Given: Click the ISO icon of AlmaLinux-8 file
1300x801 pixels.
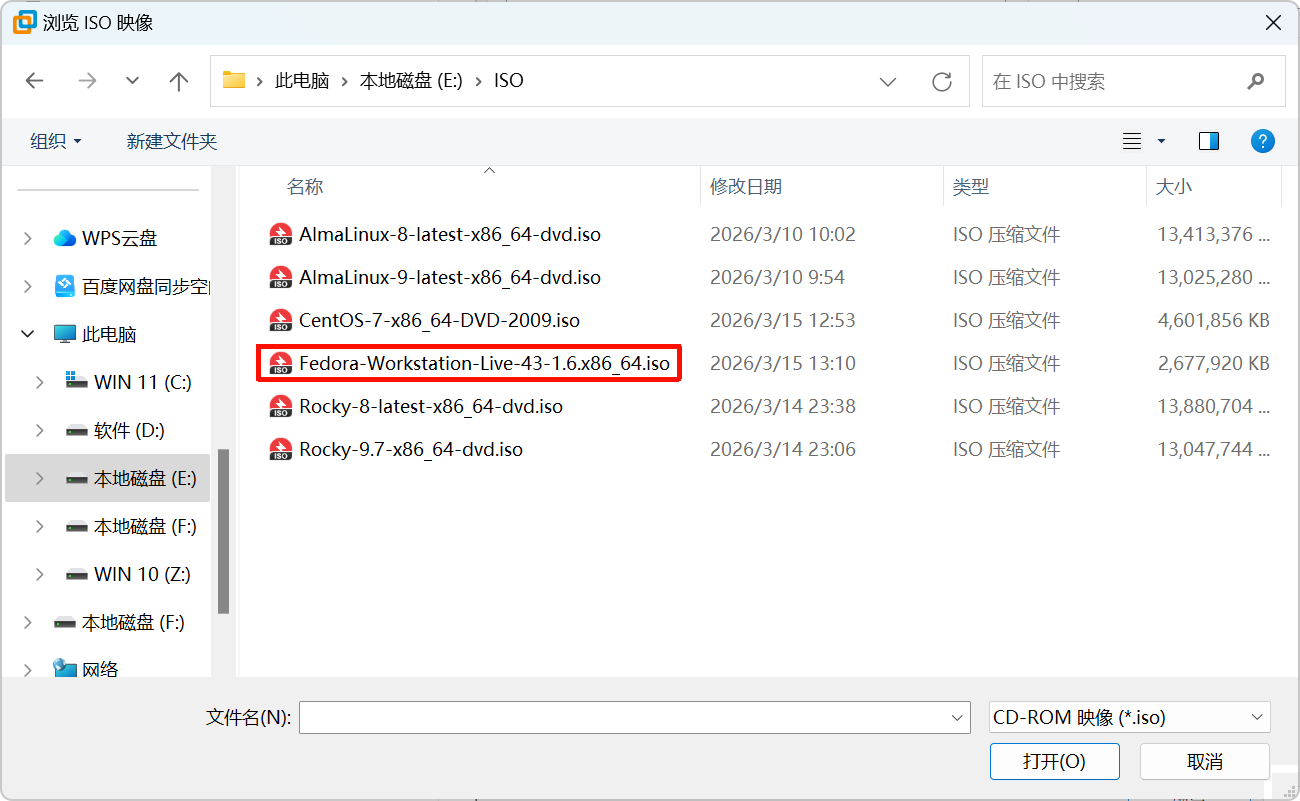Looking at the screenshot, I should pos(280,235).
